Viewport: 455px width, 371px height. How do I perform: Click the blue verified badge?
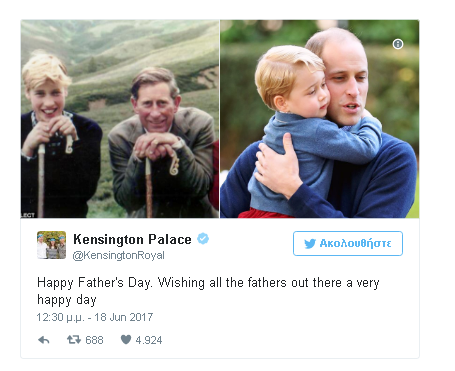click(203, 239)
